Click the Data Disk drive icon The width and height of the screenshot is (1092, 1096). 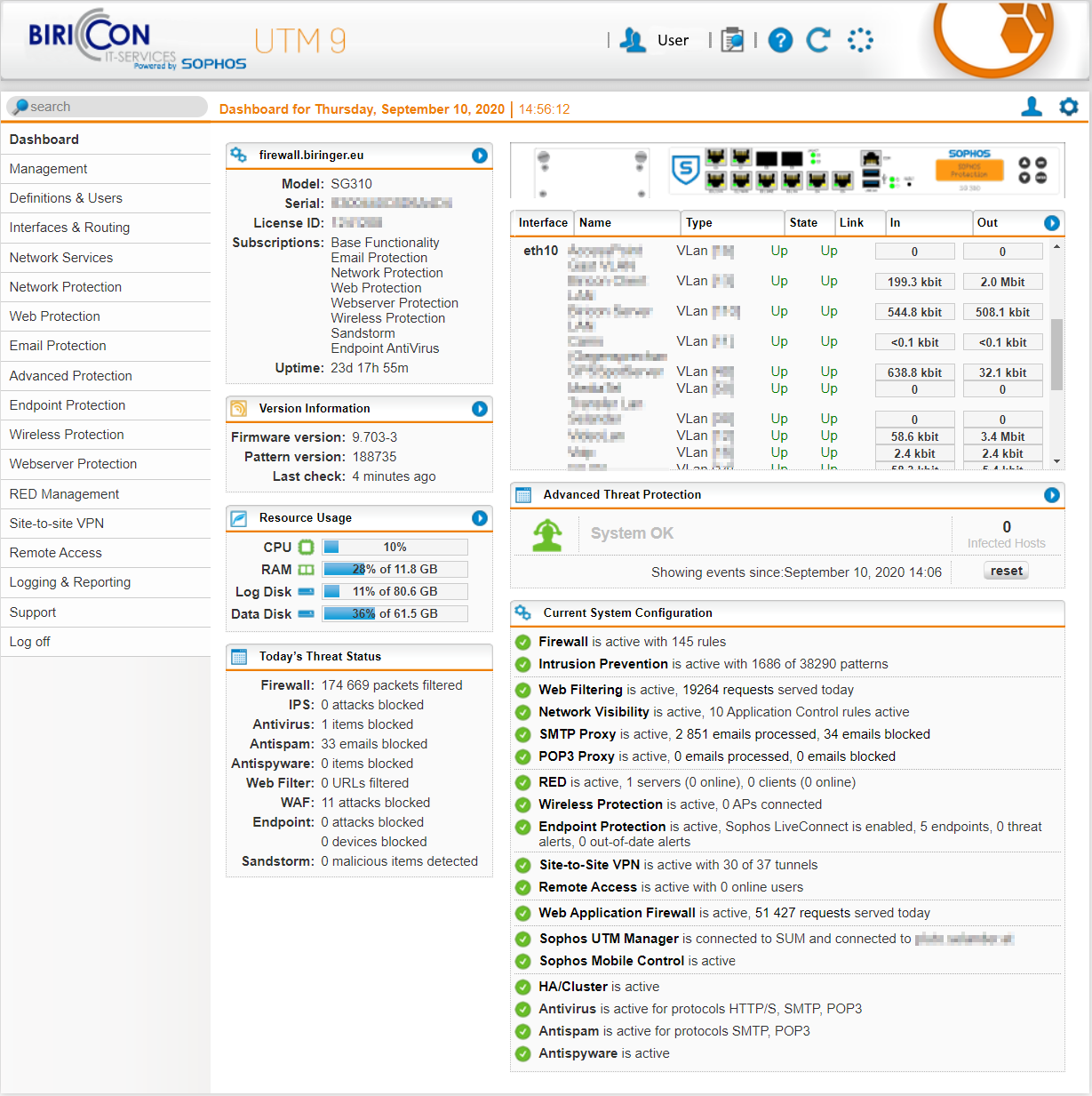tap(306, 613)
